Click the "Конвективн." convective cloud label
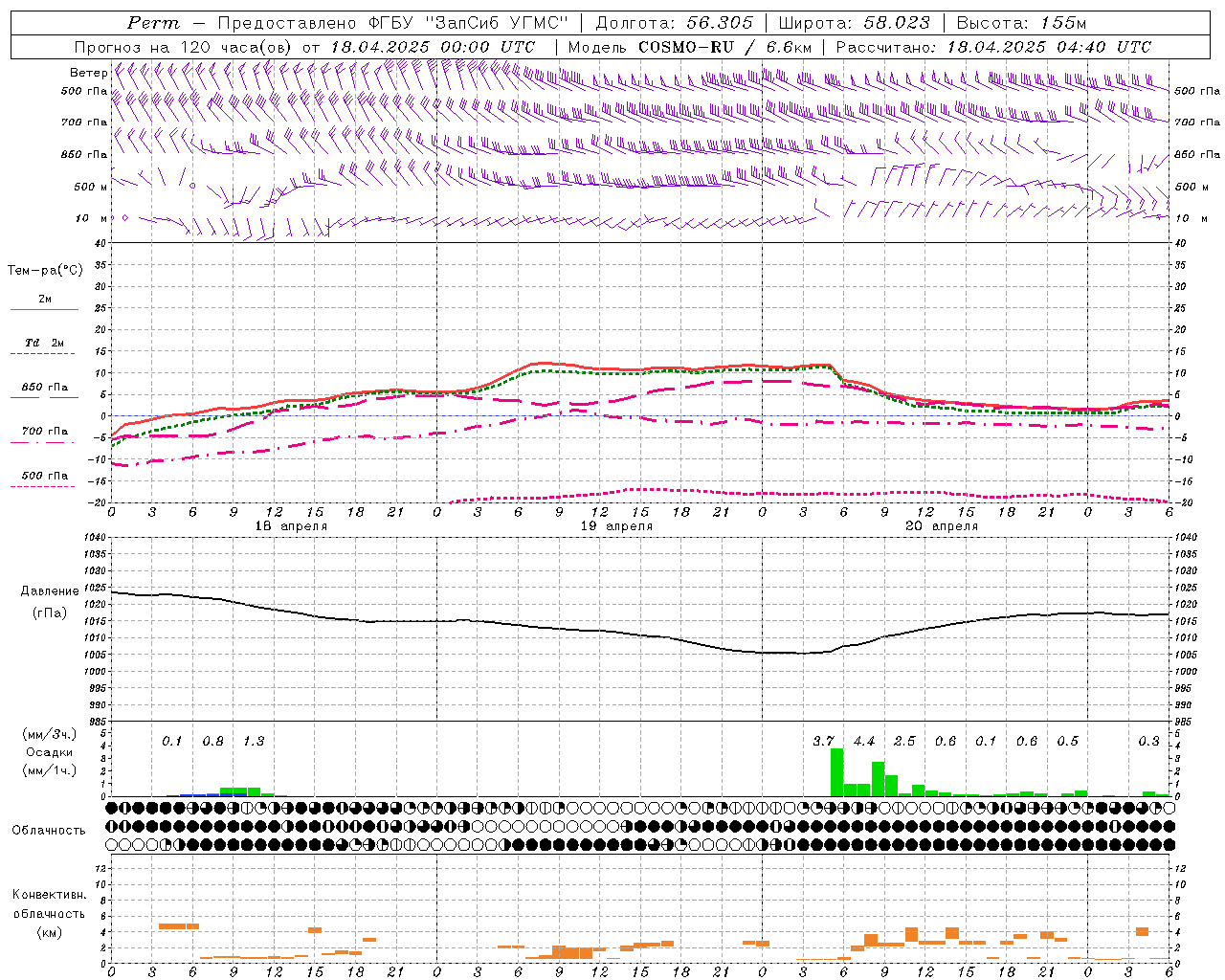The width and height of the screenshot is (1225, 980). click(49, 895)
